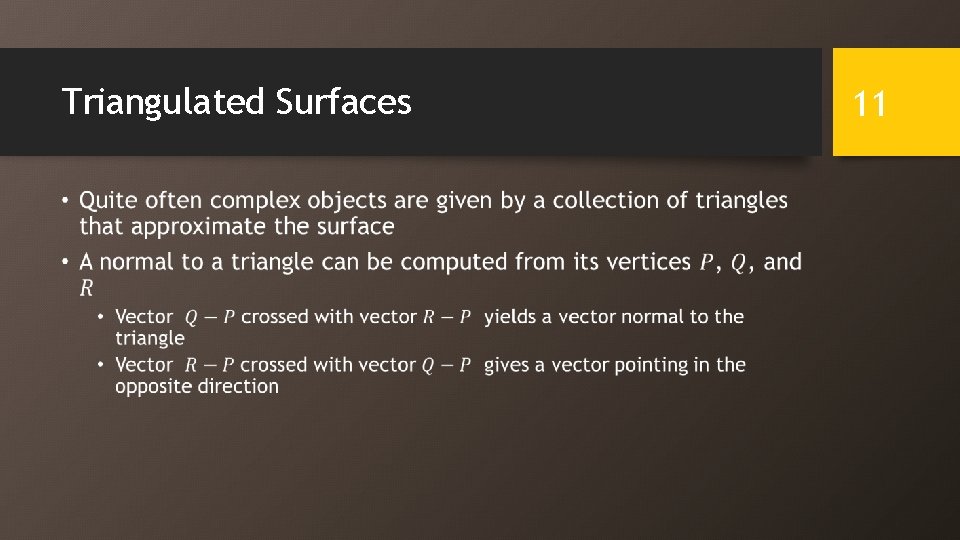Select the yellow slide number box
Image resolution: width=960 pixels, height=540 pixels.
click(896, 102)
